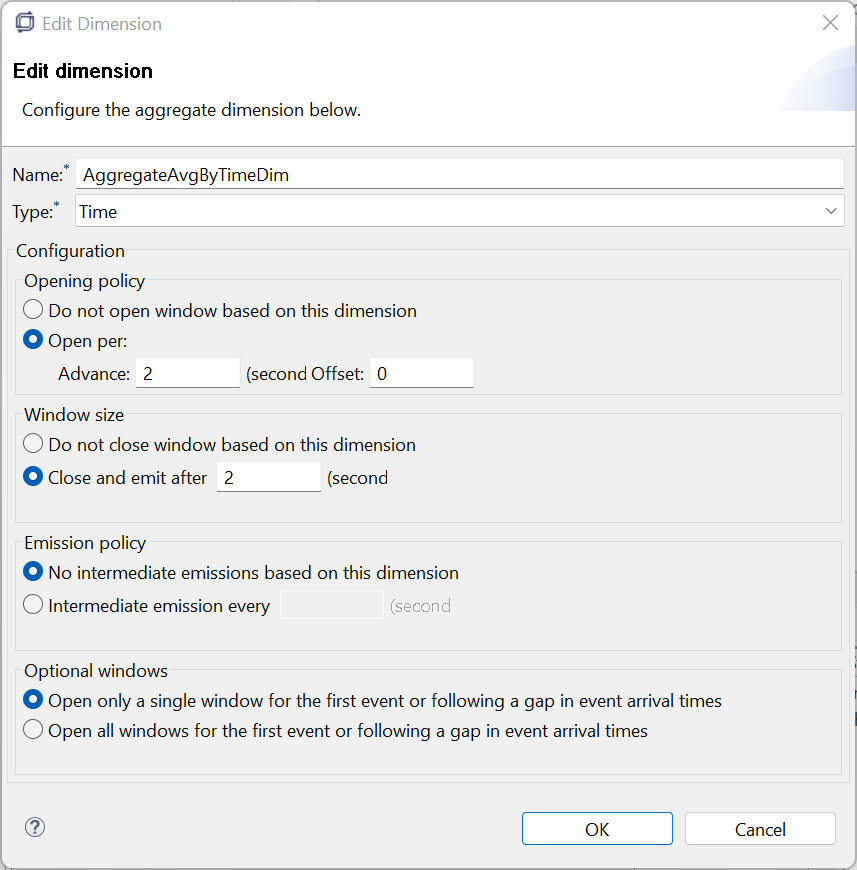857x870 pixels.
Task: Select 'No intermediate emissions' radio button
Action: coord(34,573)
